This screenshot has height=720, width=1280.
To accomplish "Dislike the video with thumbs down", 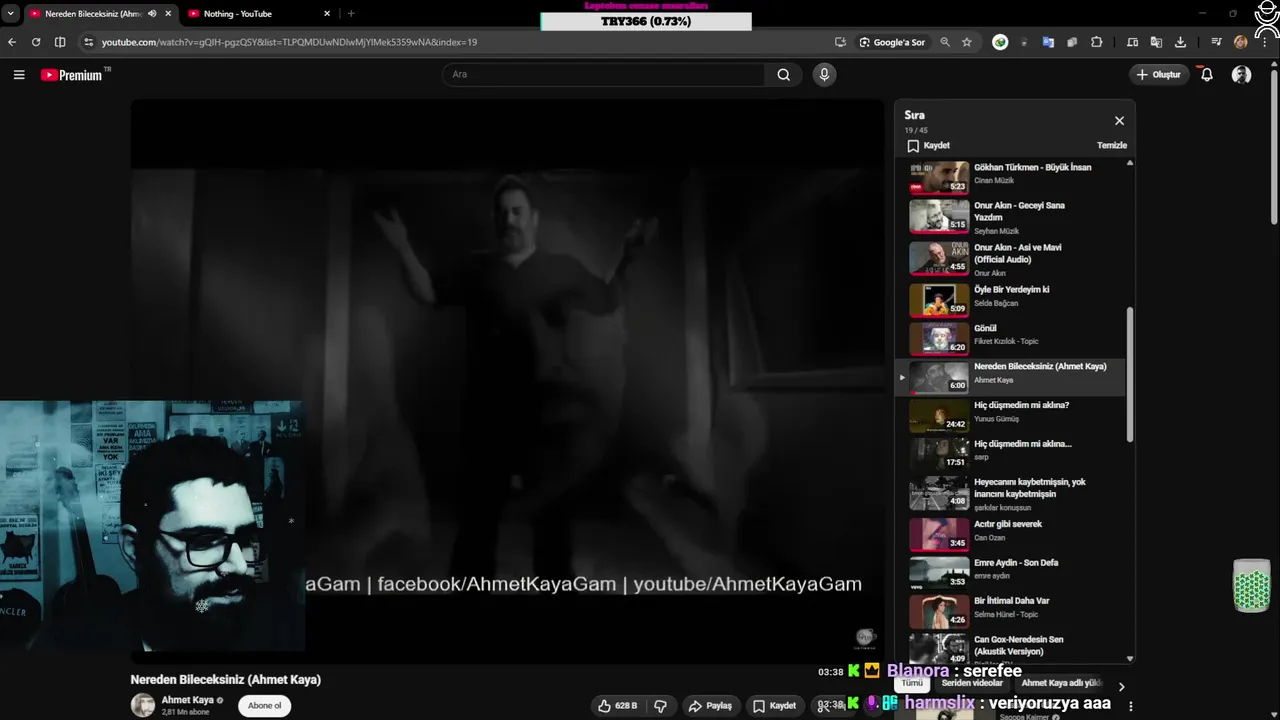I will pos(660,706).
